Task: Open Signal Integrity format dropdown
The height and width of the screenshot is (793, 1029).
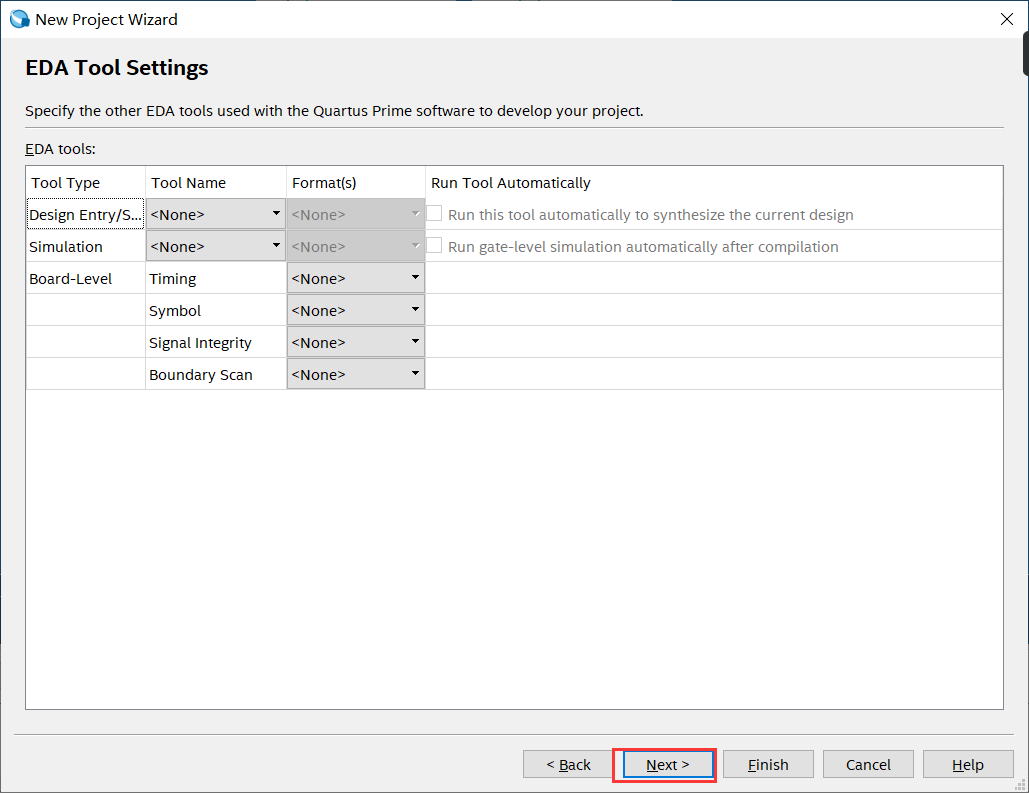Action: click(355, 342)
